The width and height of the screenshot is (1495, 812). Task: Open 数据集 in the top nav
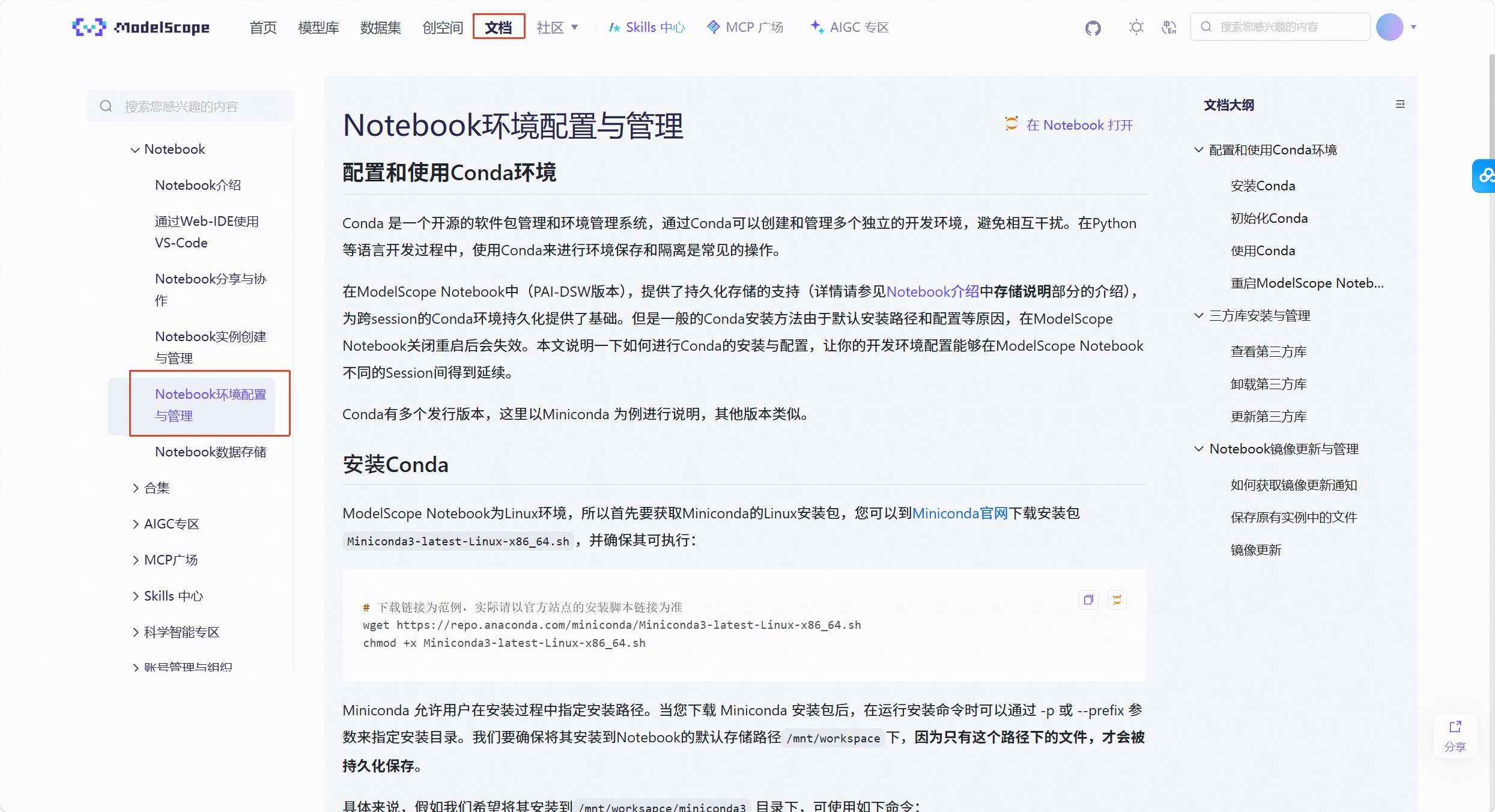380,27
